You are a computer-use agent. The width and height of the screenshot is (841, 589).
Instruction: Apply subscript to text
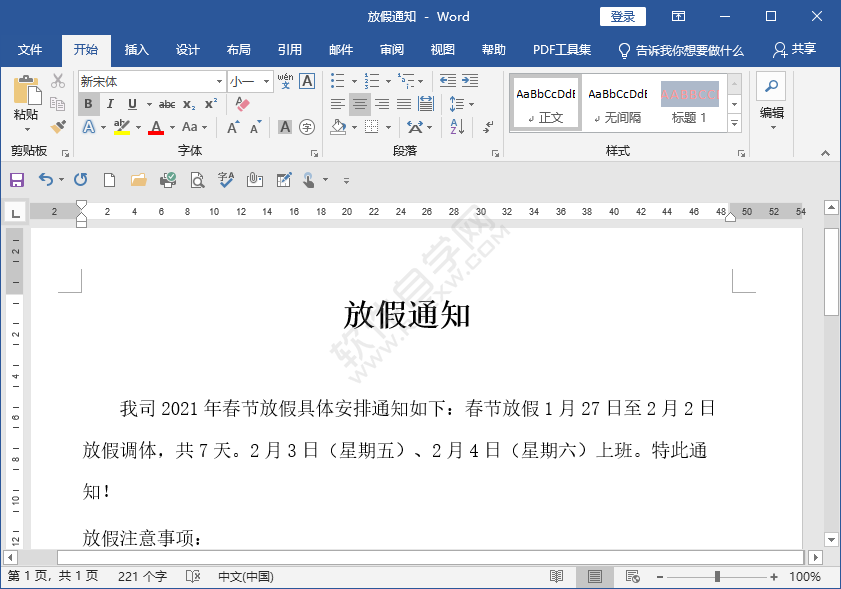188,103
